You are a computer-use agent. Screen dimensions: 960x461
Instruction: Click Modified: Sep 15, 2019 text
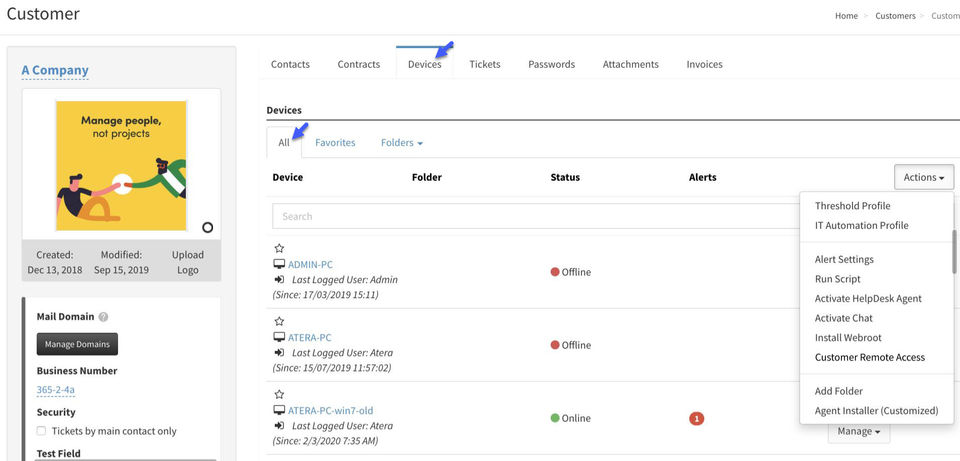(121, 263)
